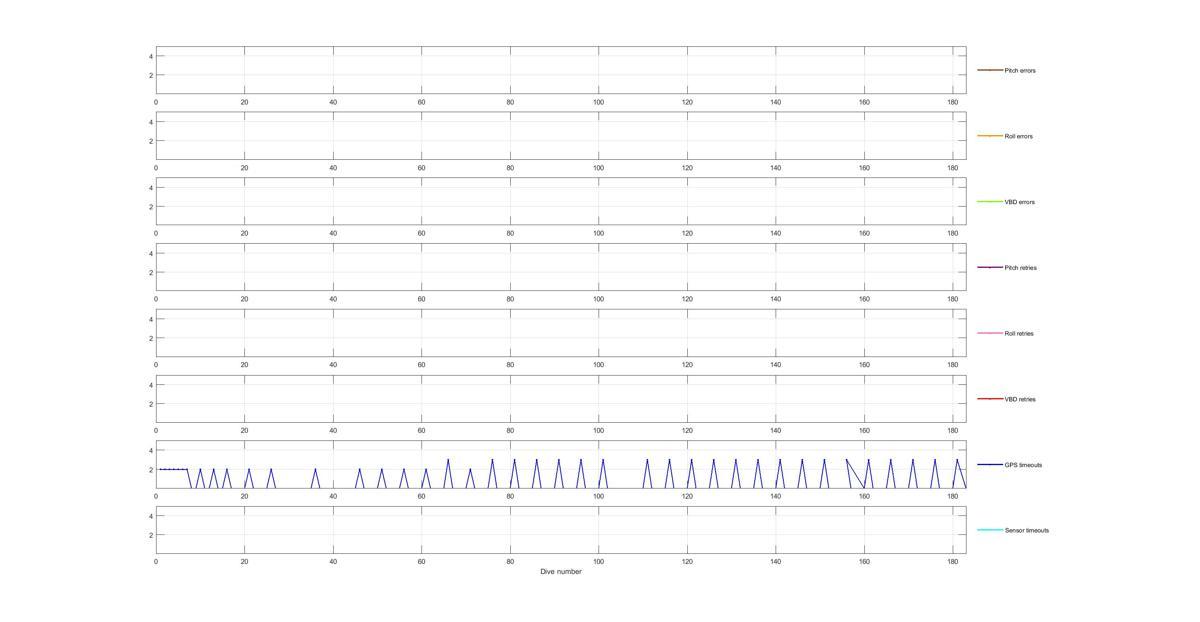Select the Roll errors legend label
1200x622 pixels.
[1019, 136]
